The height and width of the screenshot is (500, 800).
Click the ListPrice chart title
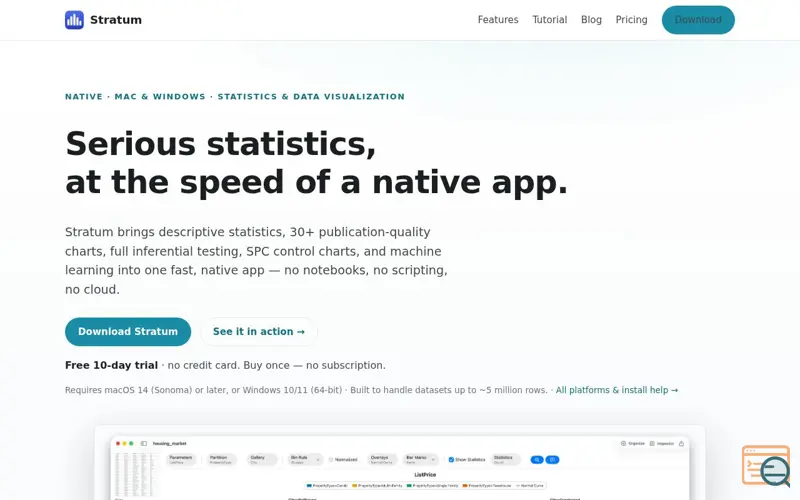pyautogui.click(x=425, y=474)
